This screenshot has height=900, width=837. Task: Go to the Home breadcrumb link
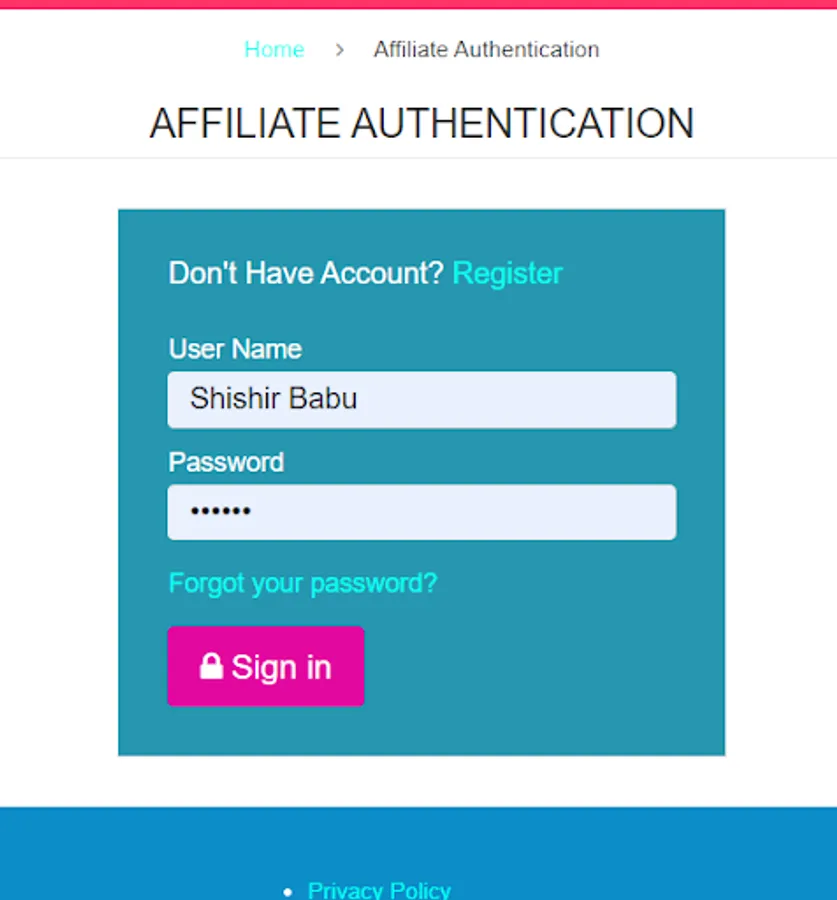click(x=274, y=50)
